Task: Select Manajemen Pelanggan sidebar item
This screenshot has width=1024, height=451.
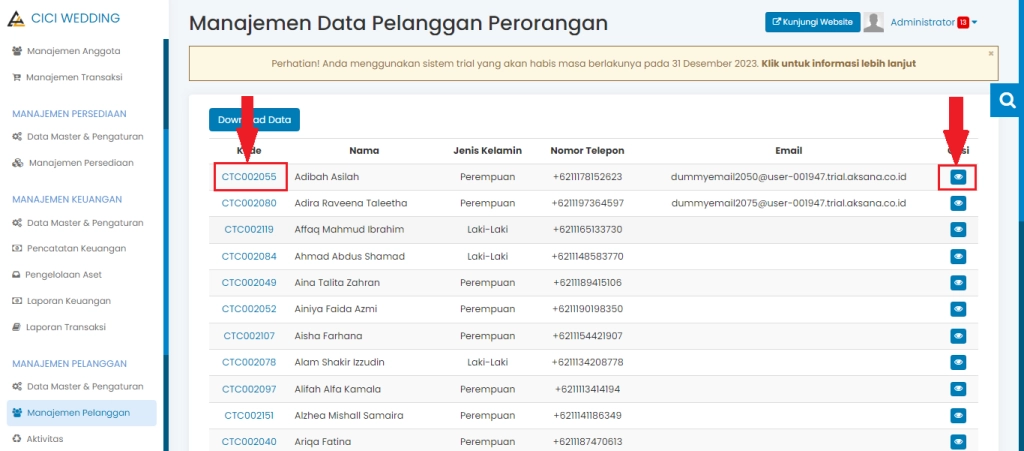Action: (81, 412)
